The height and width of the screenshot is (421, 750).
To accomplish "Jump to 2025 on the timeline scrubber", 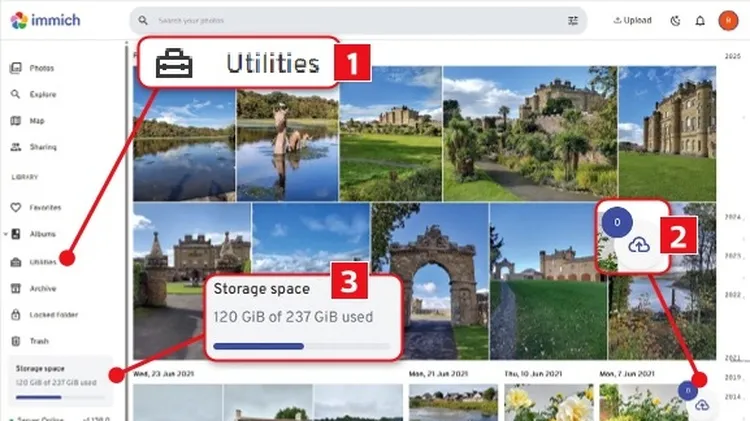I will (x=732, y=56).
